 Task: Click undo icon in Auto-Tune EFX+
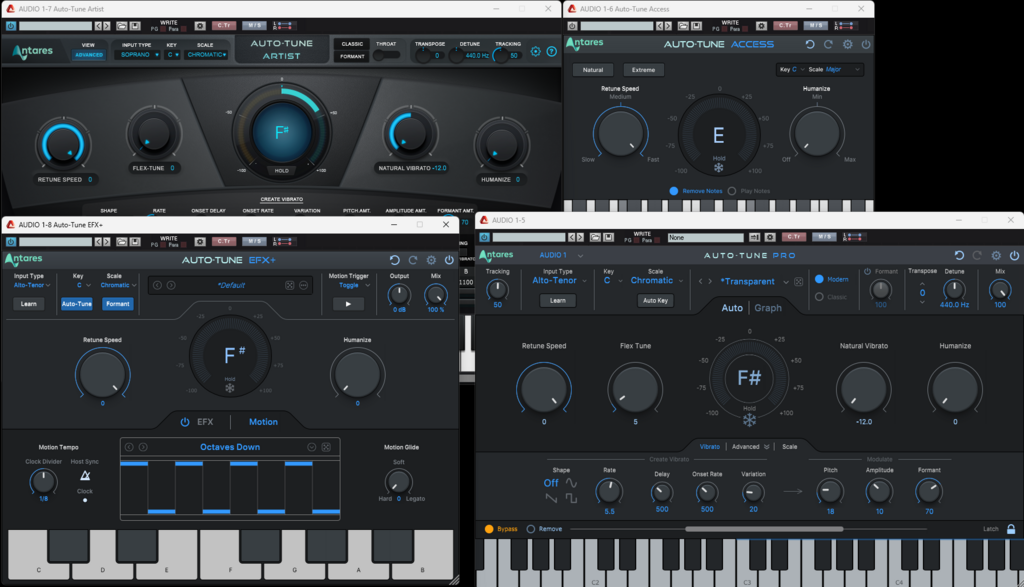(x=394, y=260)
